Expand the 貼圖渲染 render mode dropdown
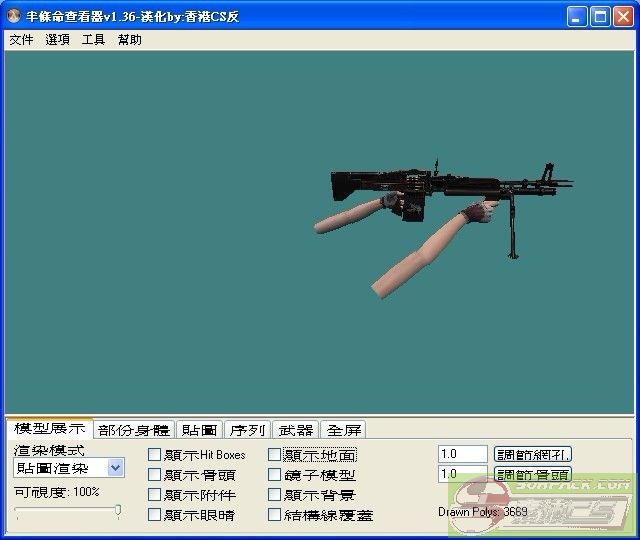Screen dimensions: 640x540 [115, 468]
